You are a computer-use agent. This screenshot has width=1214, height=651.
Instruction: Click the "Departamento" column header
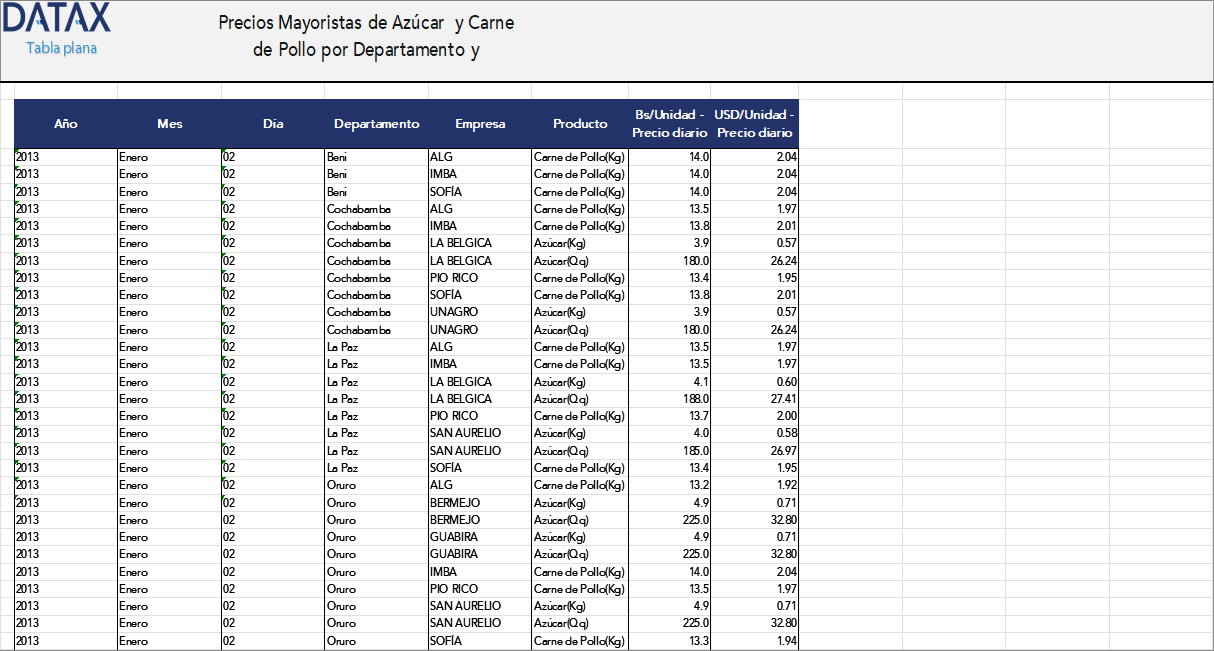click(376, 123)
